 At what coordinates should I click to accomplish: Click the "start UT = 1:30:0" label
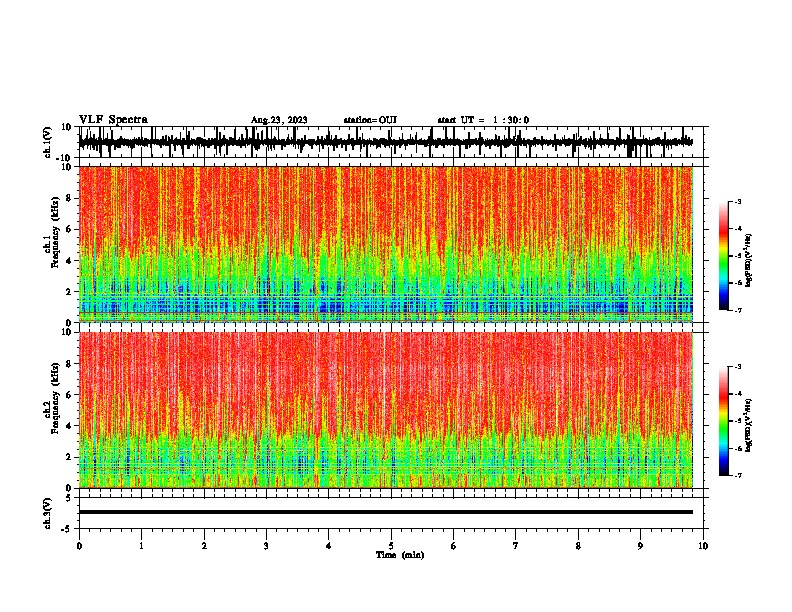tap(483, 120)
